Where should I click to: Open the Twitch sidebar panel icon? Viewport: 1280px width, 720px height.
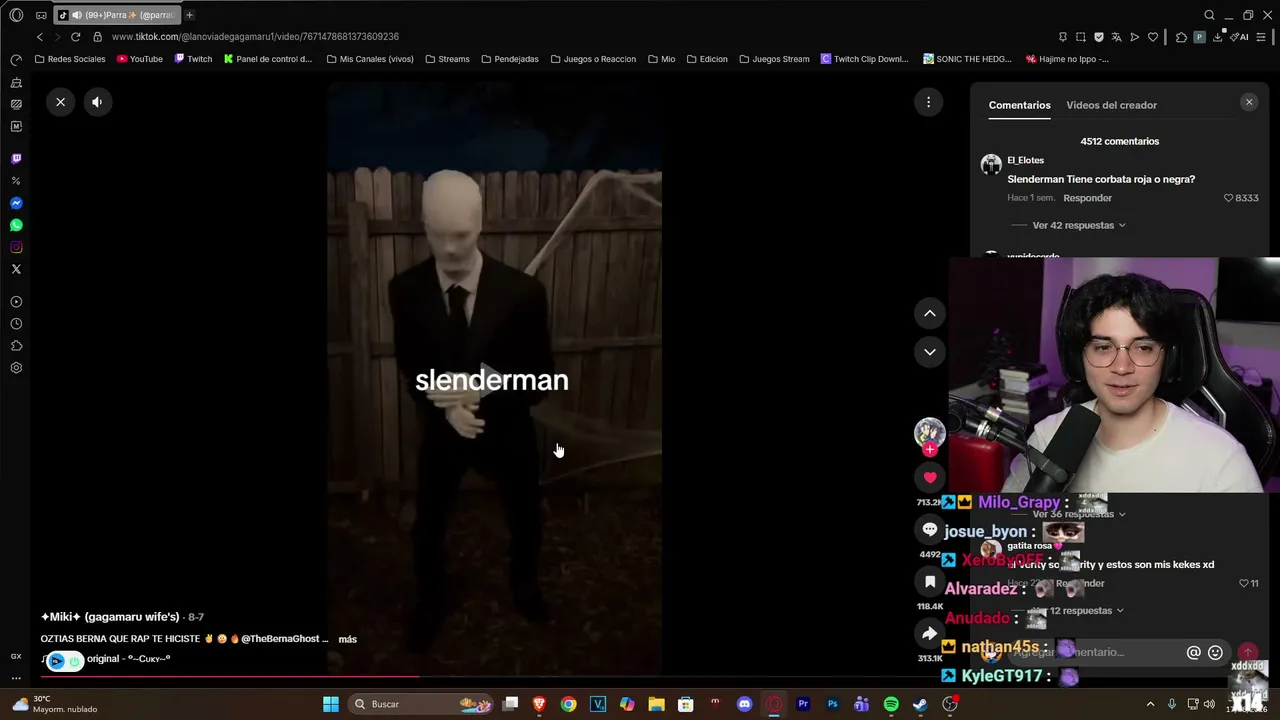[x=16, y=159]
